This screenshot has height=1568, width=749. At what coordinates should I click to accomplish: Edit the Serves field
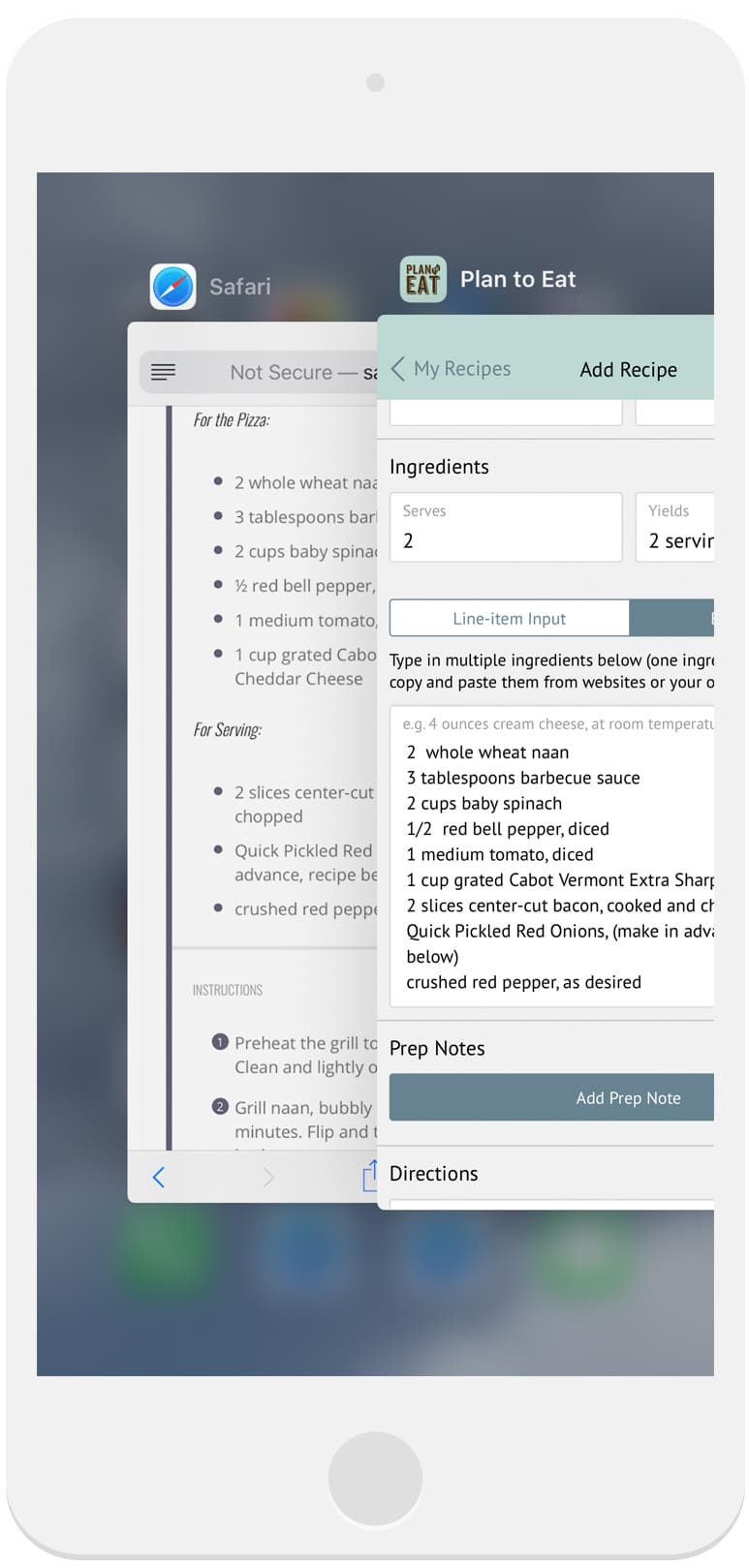point(506,527)
